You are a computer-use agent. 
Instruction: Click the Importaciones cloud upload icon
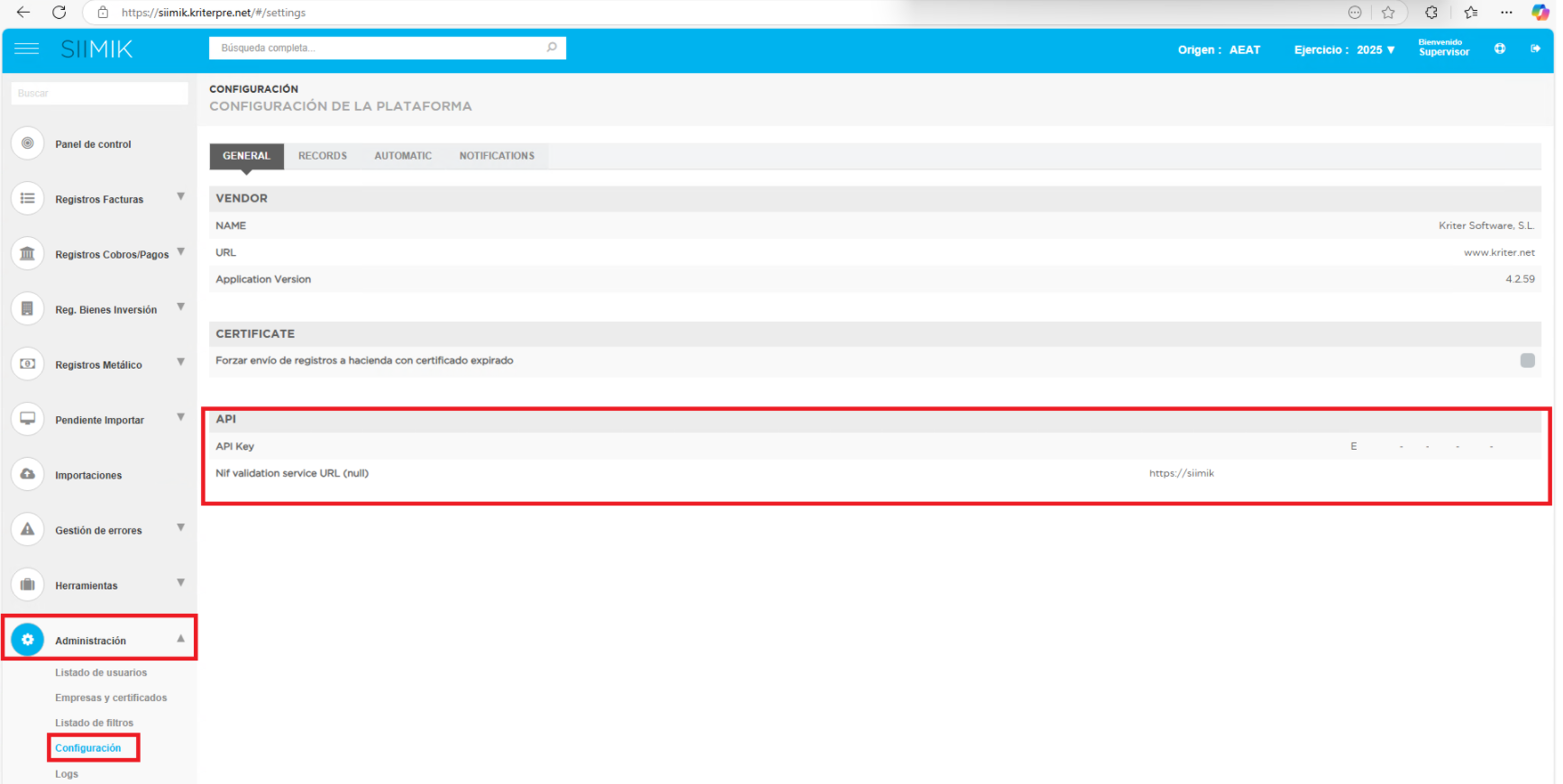pos(28,475)
